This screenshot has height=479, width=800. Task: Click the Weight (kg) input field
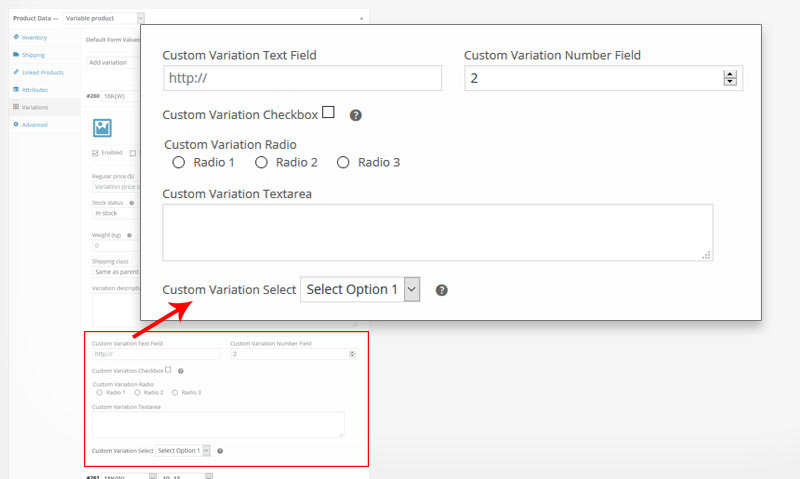coord(116,245)
